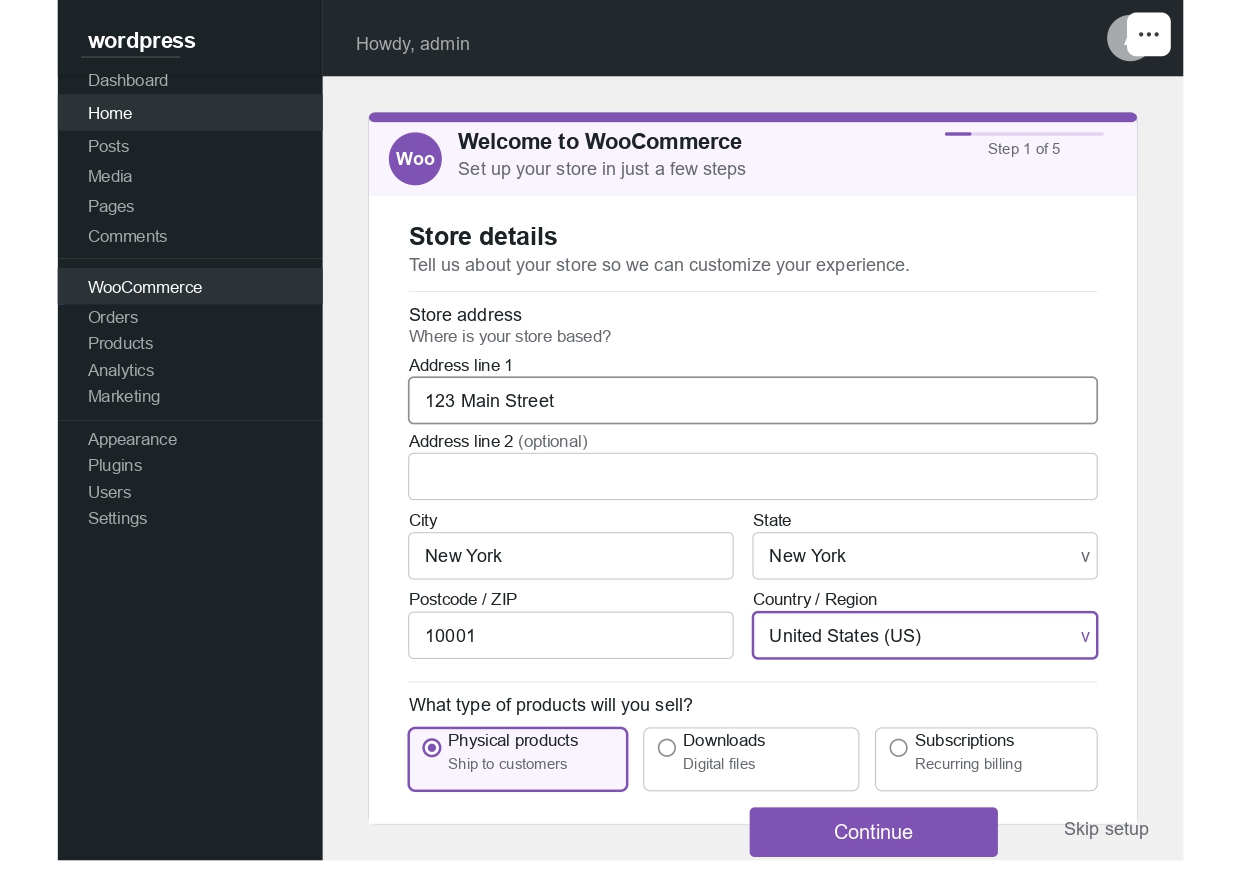
Task: Open Appearance in the sidebar
Action: [x=132, y=439]
